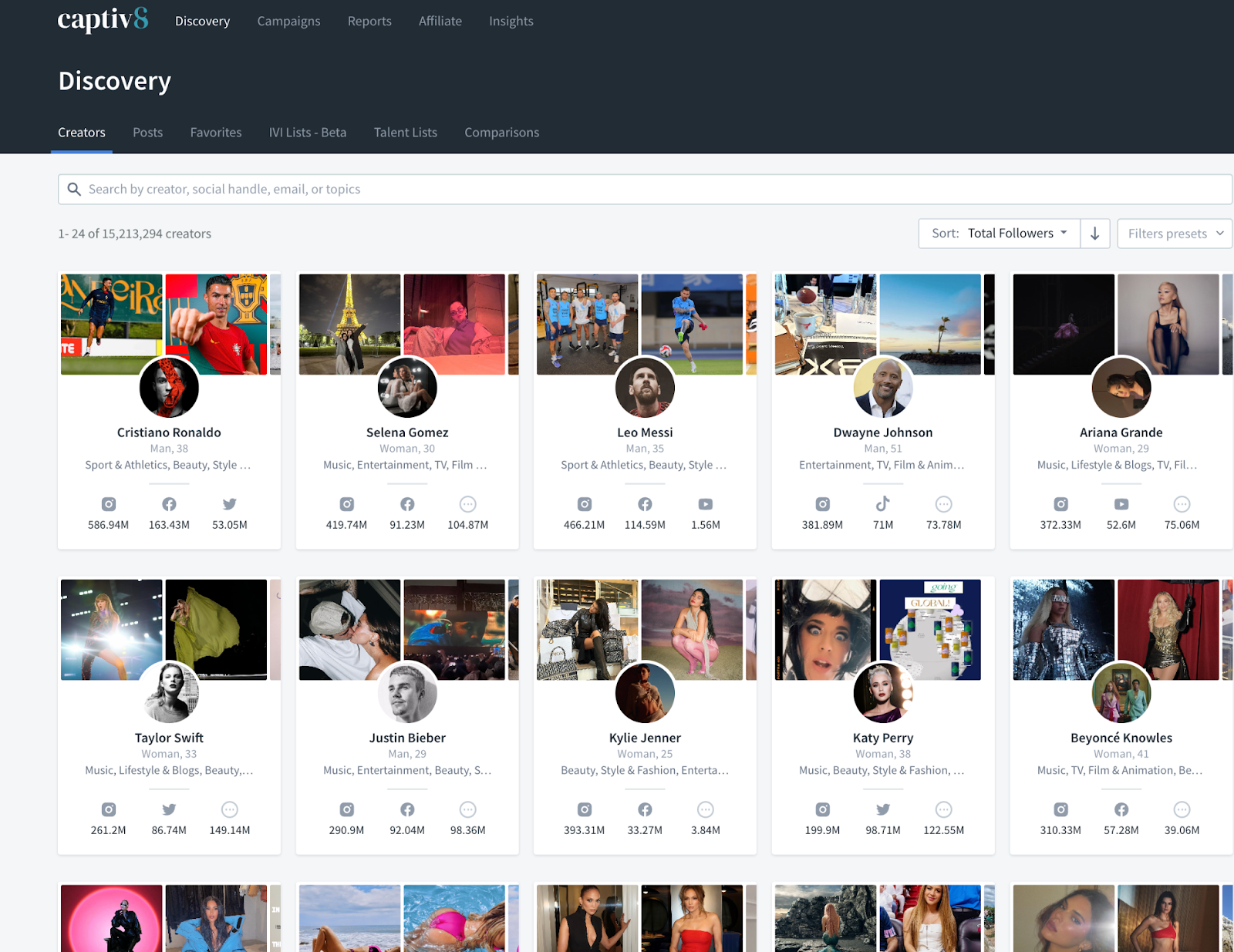Open Cristiano Ronaldo's profile name link
The height and width of the screenshot is (952, 1234).
(169, 432)
